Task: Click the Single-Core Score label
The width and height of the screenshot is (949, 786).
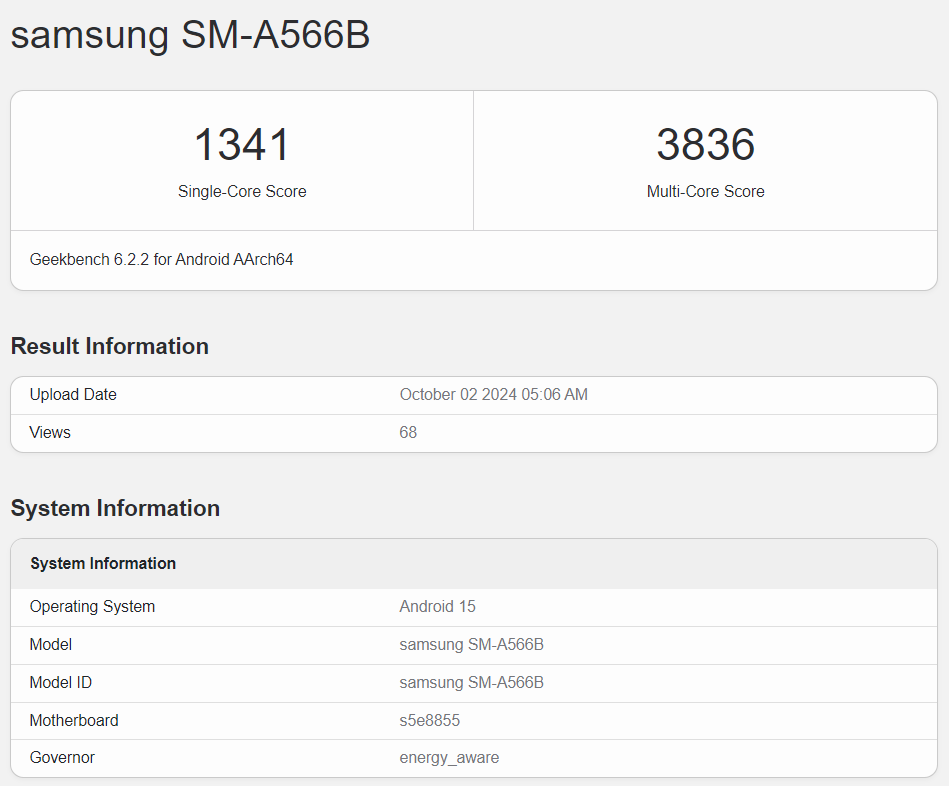Action: (x=242, y=191)
